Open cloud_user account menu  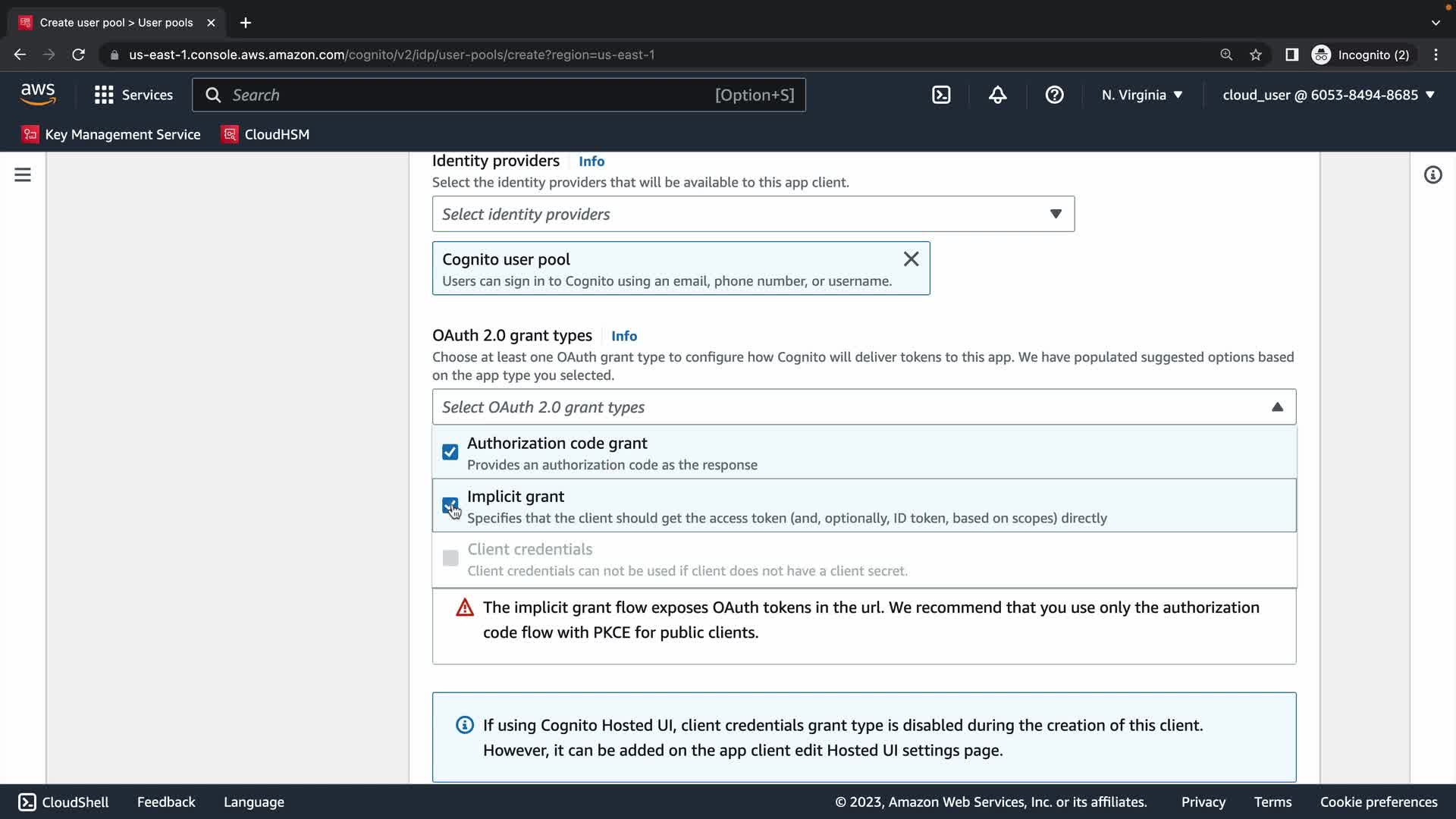pyautogui.click(x=1328, y=95)
